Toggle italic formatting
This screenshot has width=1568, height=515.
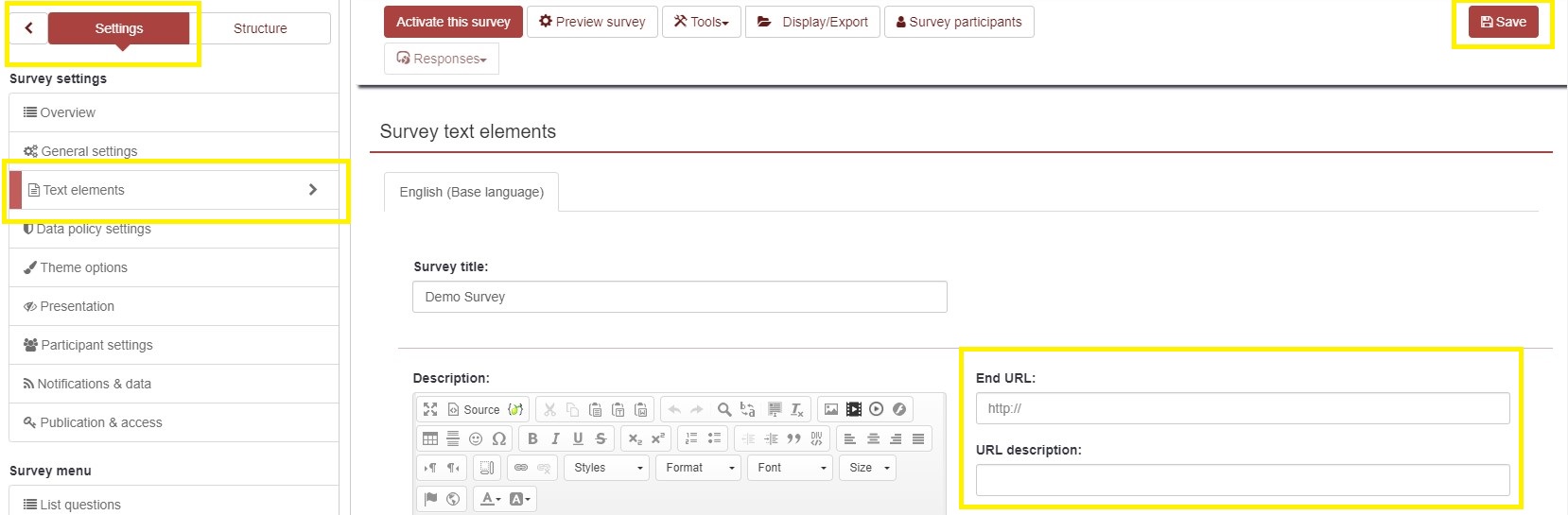pyautogui.click(x=555, y=438)
